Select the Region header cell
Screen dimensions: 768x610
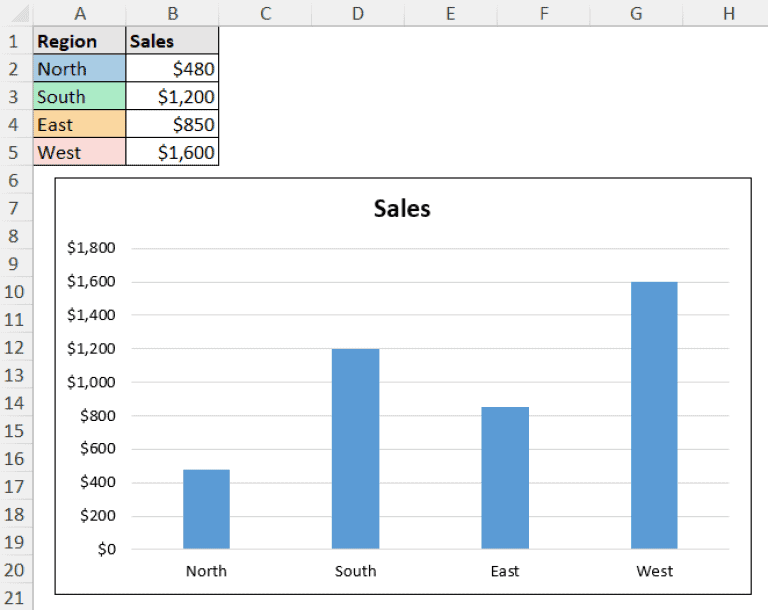(79, 41)
